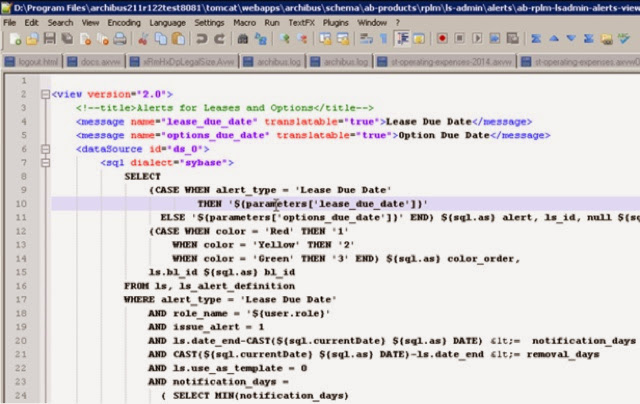Undo the last edit
The height and width of the screenshot is (404, 640).
pyautogui.click(x=201, y=39)
